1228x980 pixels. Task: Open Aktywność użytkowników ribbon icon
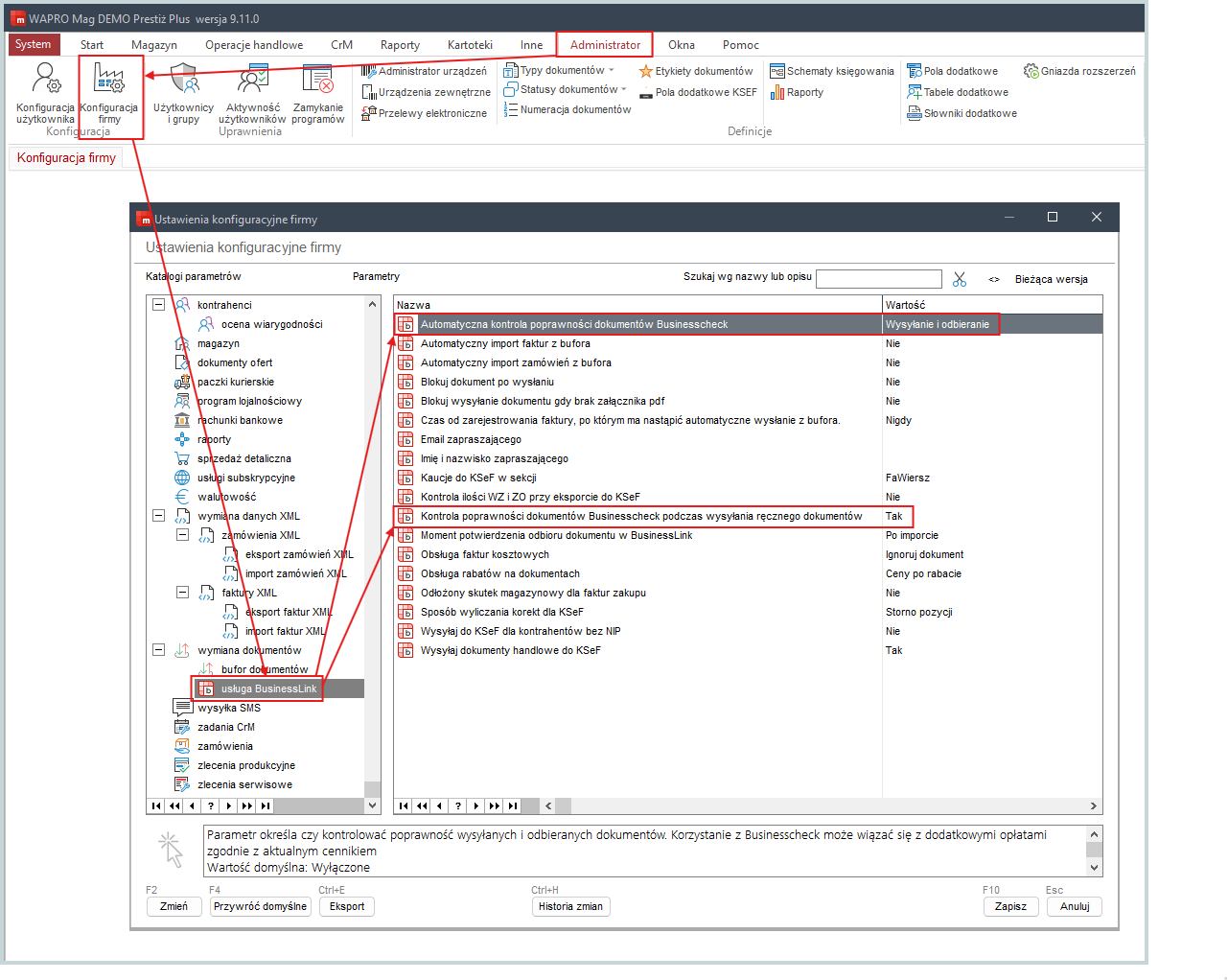[252, 94]
